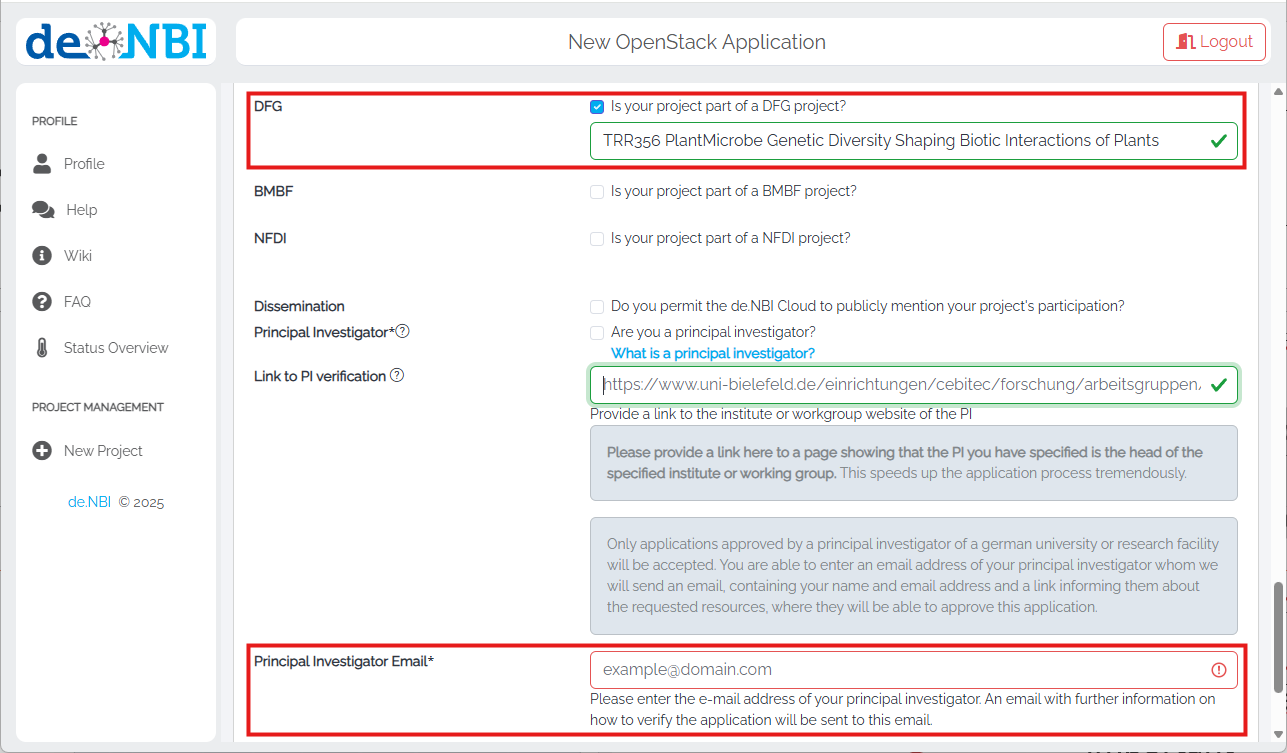1287x753 pixels.
Task: Click the de.NBI footer link
Action: 89,502
